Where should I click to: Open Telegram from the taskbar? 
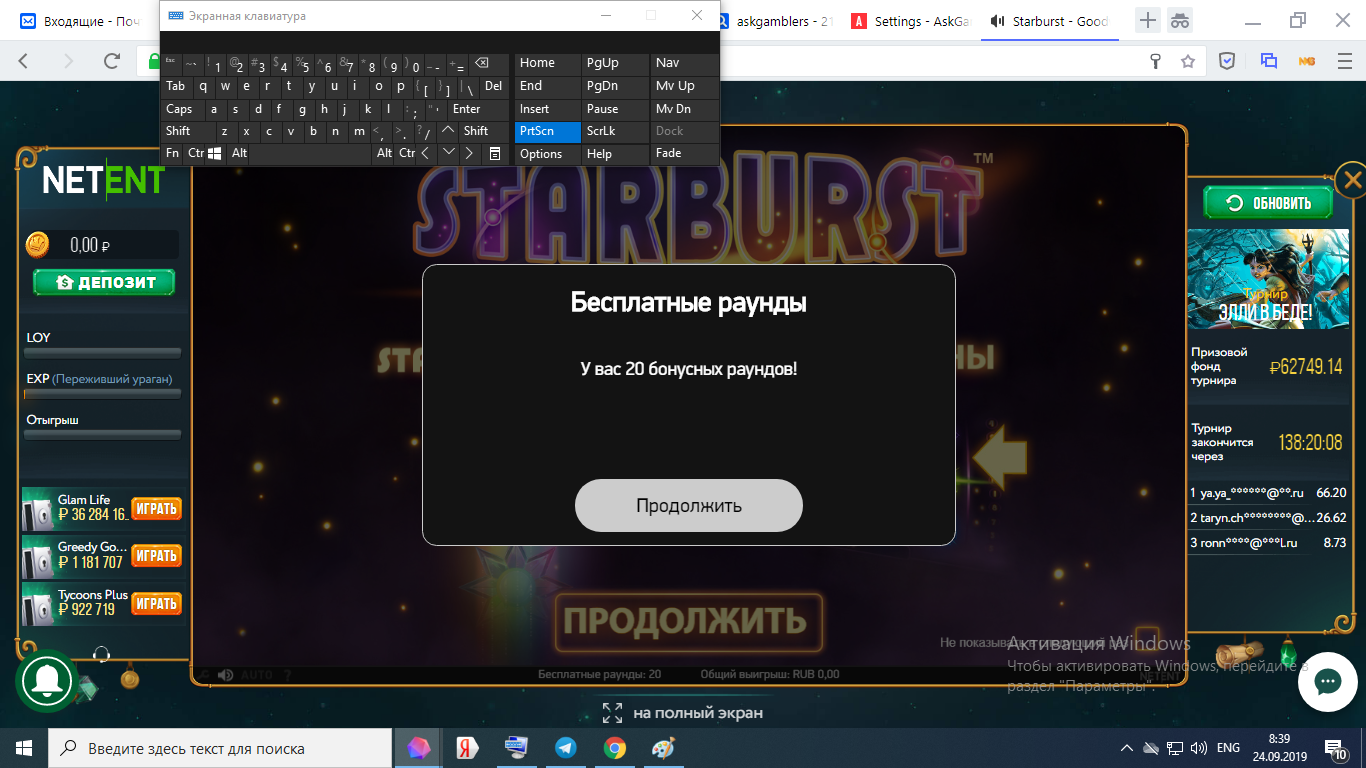pyautogui.click(x=565, y=748)
